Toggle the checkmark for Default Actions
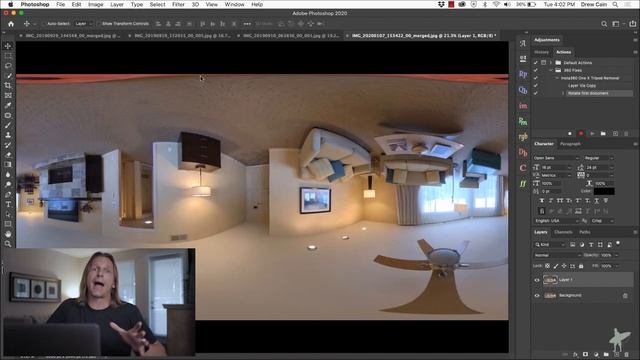The image size is (640, 360). (x=536, y=63)
